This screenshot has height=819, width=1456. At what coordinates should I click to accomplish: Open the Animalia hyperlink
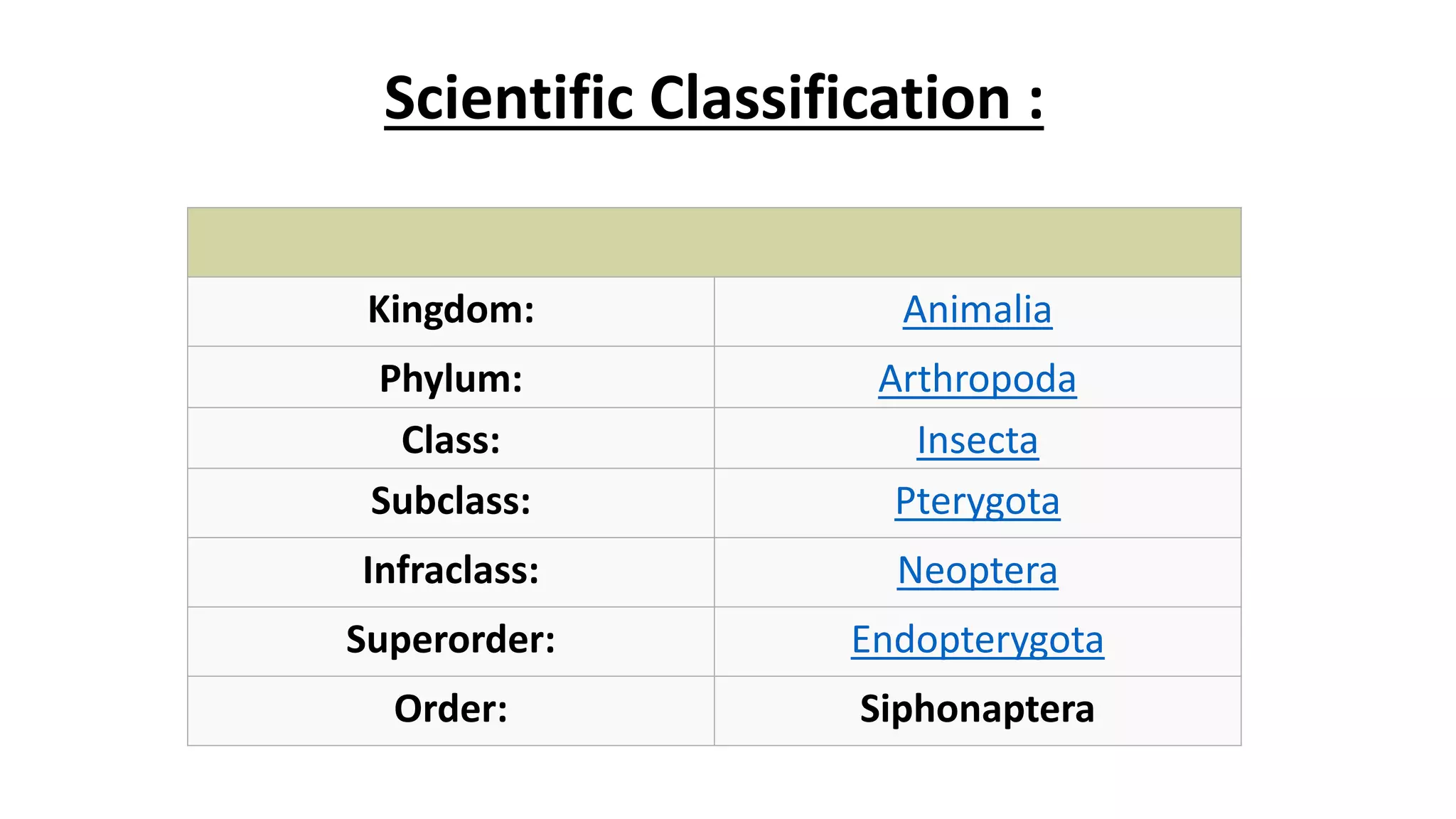(977, 310)
